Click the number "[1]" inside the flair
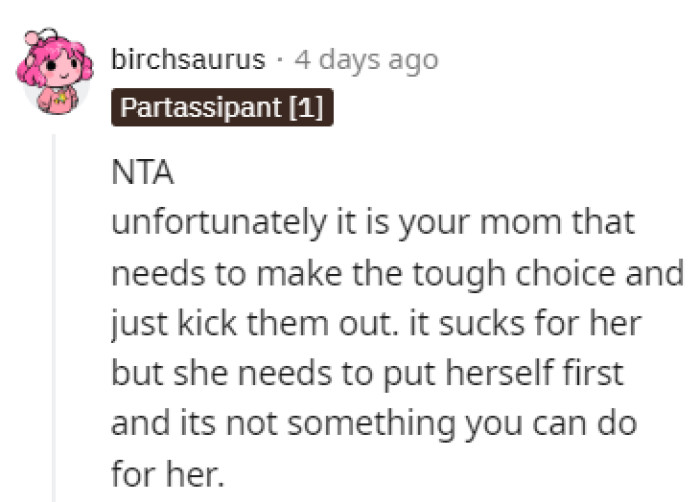 click(305, 109)
